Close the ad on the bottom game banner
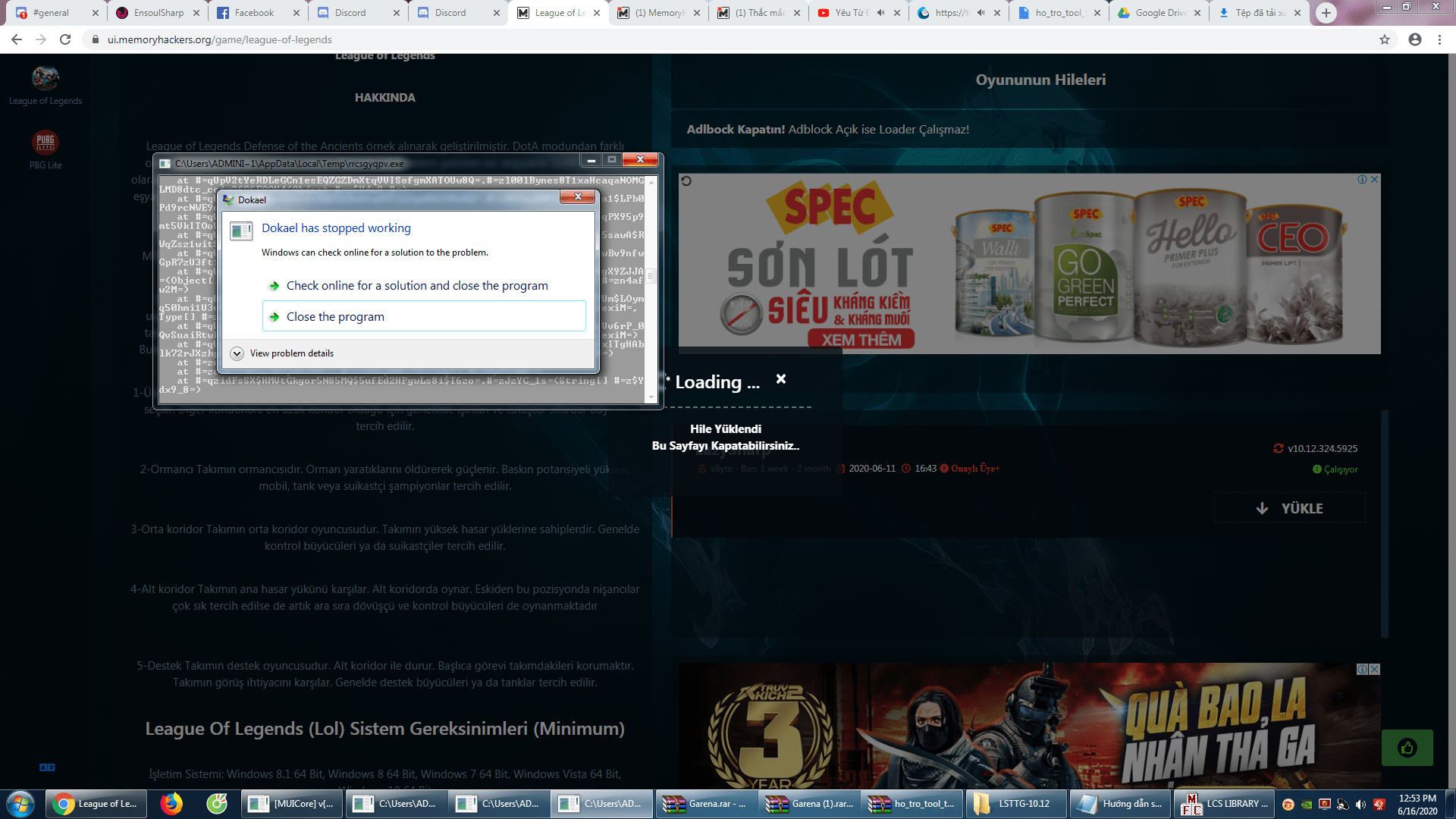Viewport: 1456px width, 819px height. pos(1374,670)
